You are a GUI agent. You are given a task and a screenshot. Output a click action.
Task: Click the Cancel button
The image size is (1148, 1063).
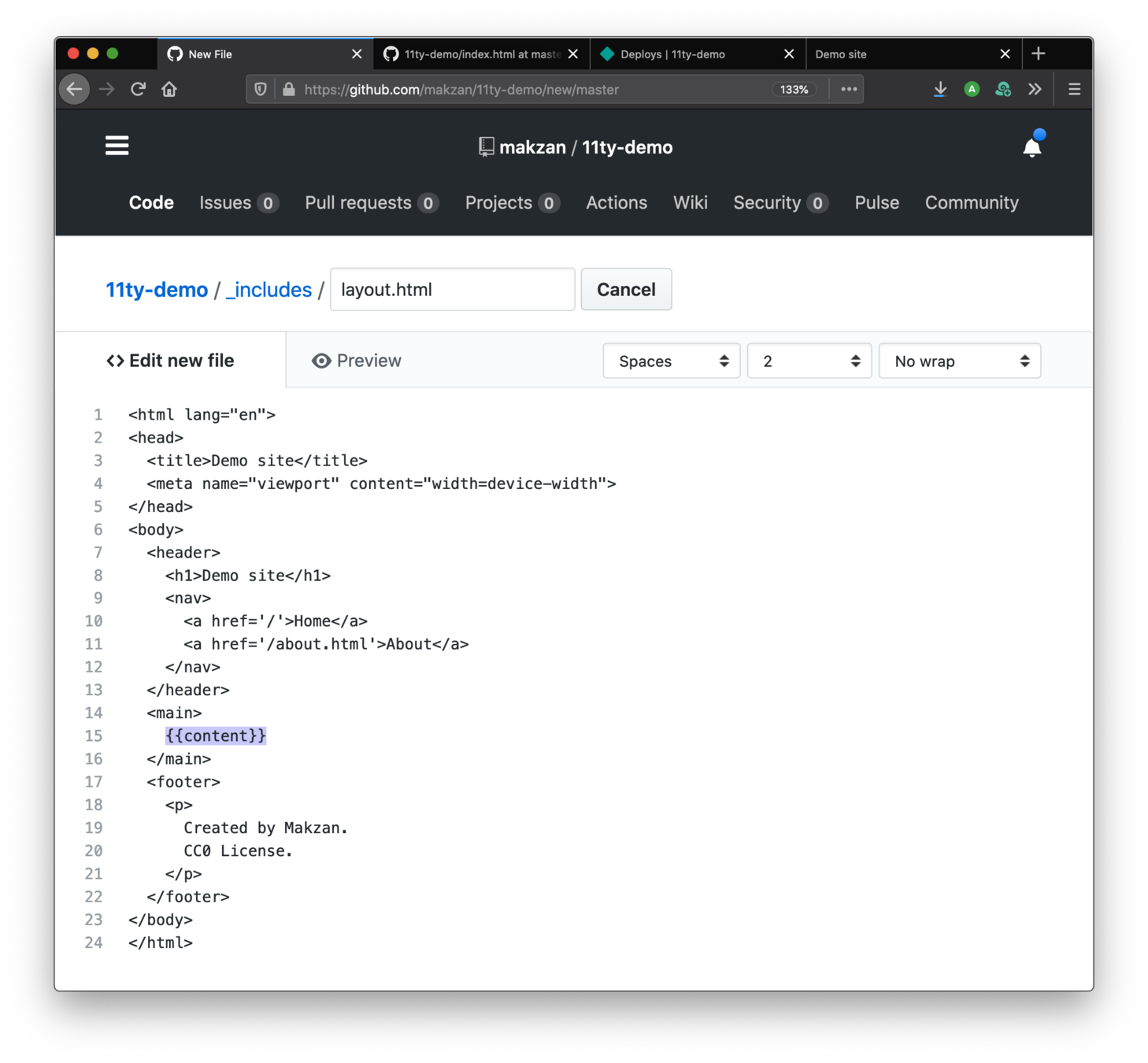pyautogui.click(x=626, y=289)
